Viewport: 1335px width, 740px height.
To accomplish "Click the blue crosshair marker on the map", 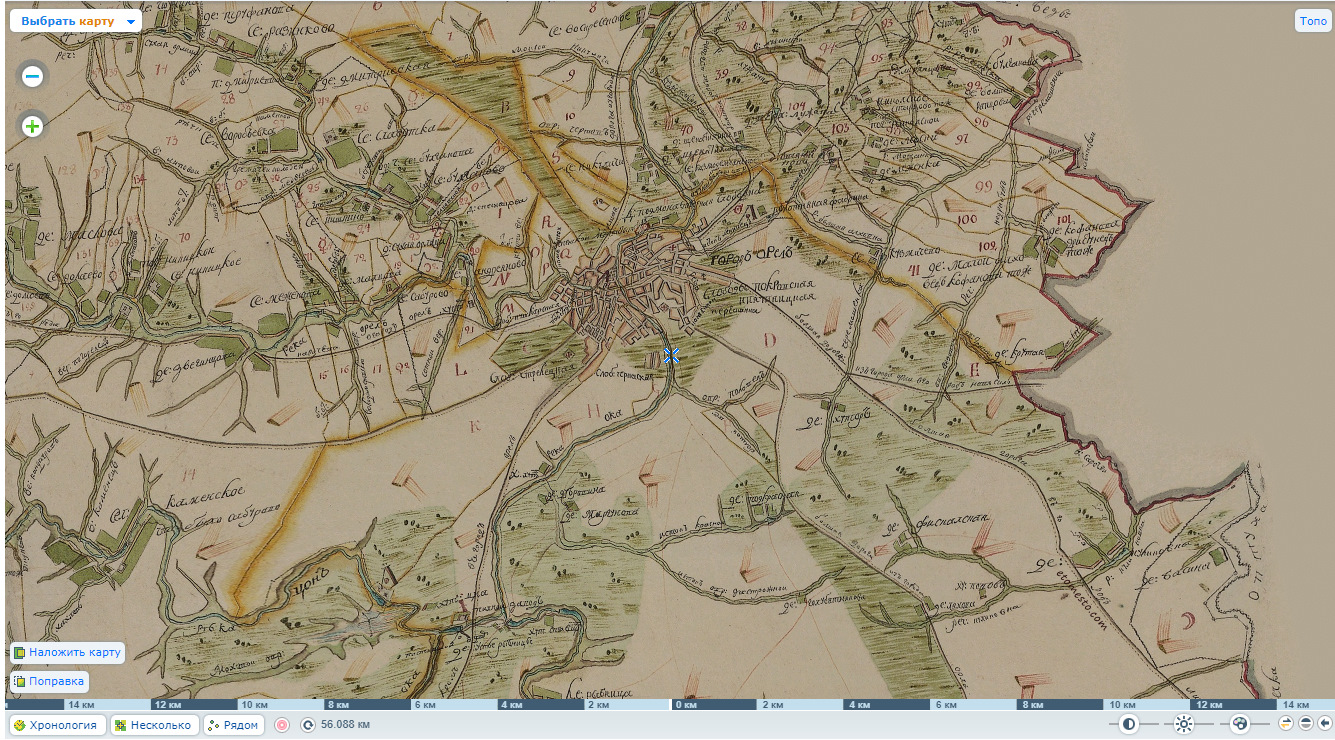I will point(671,355).
